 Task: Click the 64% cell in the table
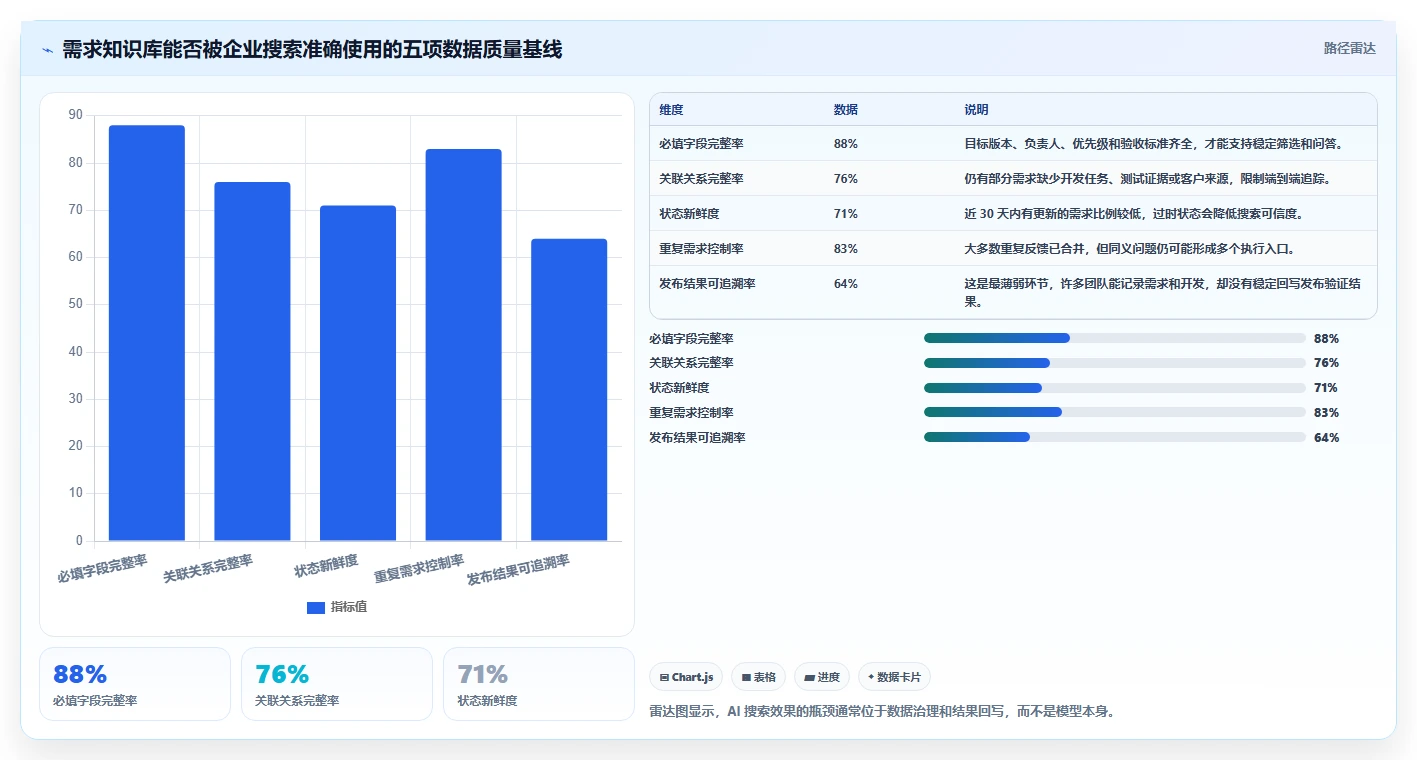coord(845,283)
